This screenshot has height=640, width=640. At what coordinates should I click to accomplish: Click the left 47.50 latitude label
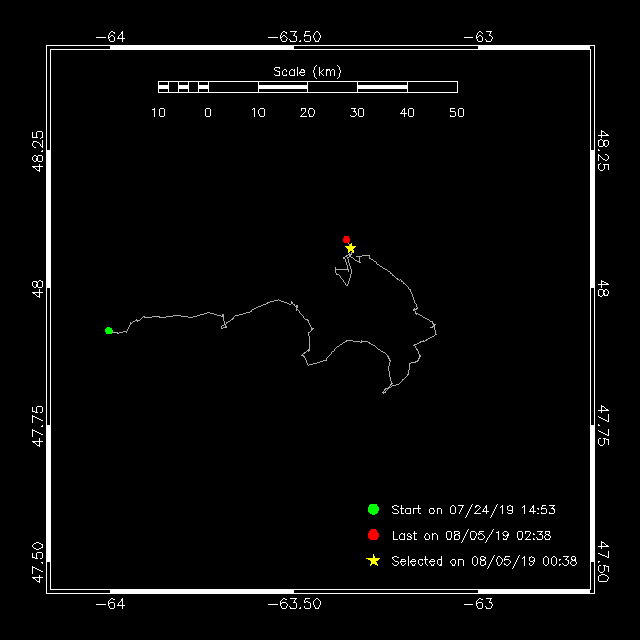click(38, 563)
